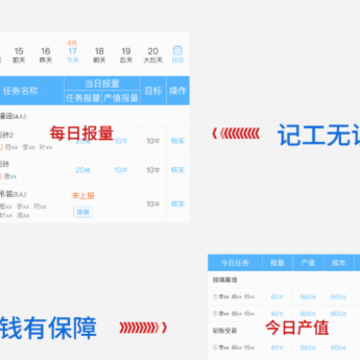
Task: Open the calendar (日历) icon
Action: [177, 55]
